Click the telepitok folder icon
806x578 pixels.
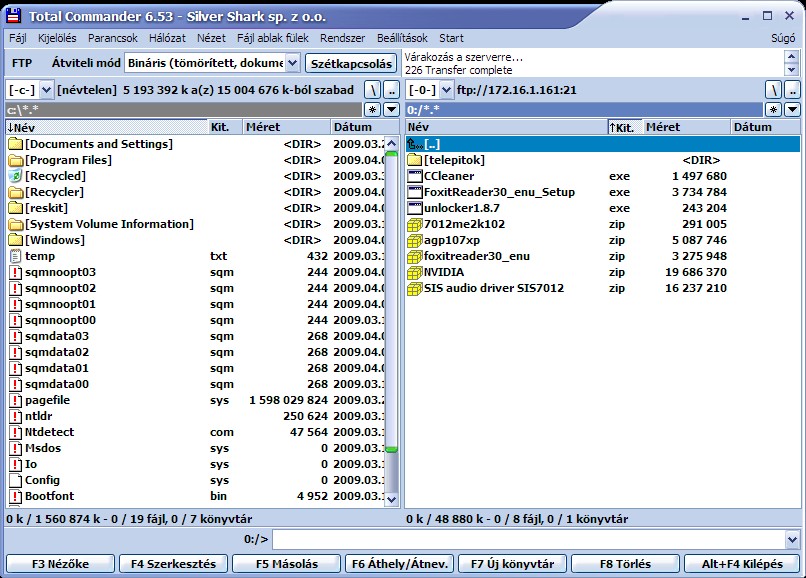[x=414, y=160]
